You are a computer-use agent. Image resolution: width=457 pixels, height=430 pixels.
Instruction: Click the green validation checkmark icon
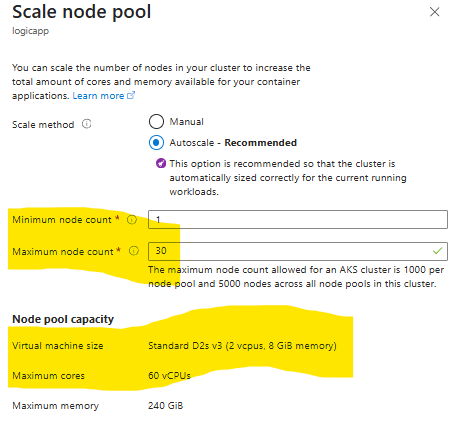(x=437, y=251)
